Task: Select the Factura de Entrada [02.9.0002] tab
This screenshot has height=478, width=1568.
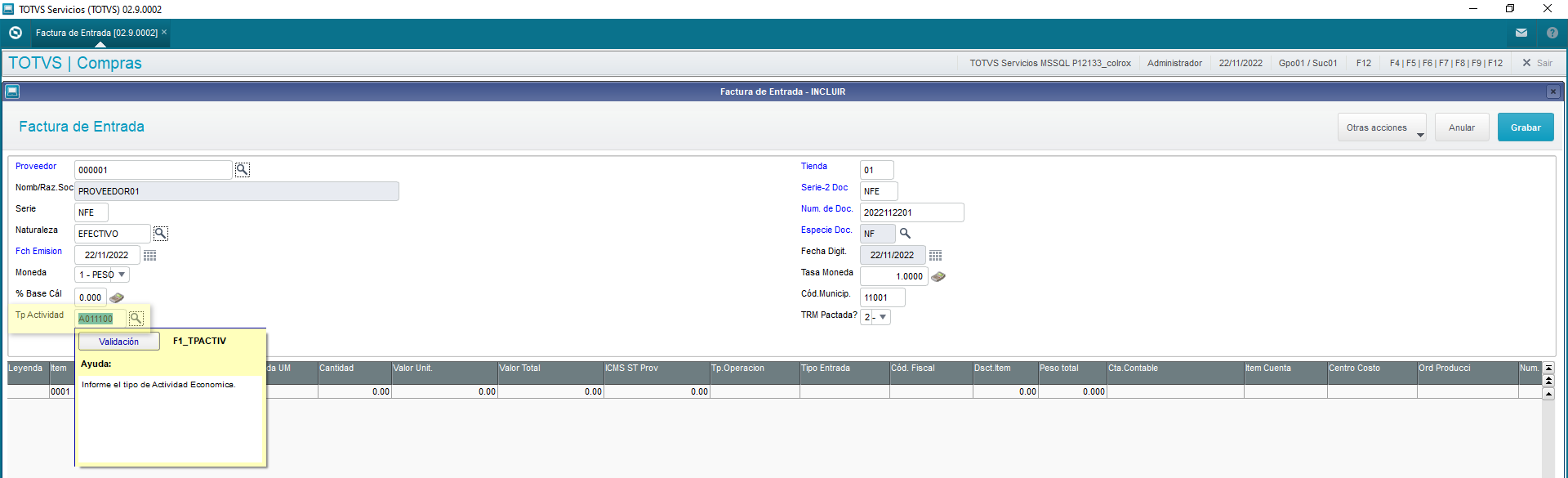Action: click(x=96, y=33)
